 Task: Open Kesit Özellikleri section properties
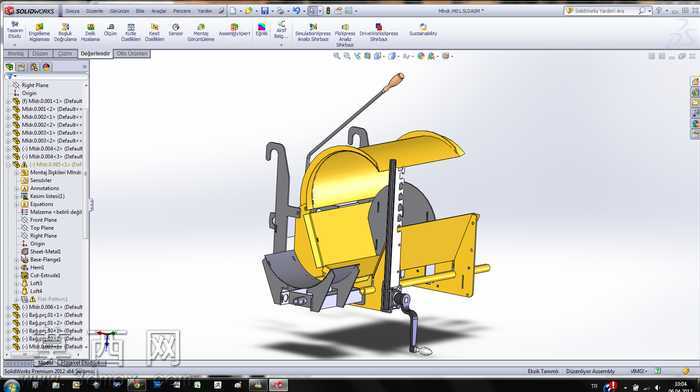(x=154, y=33)
